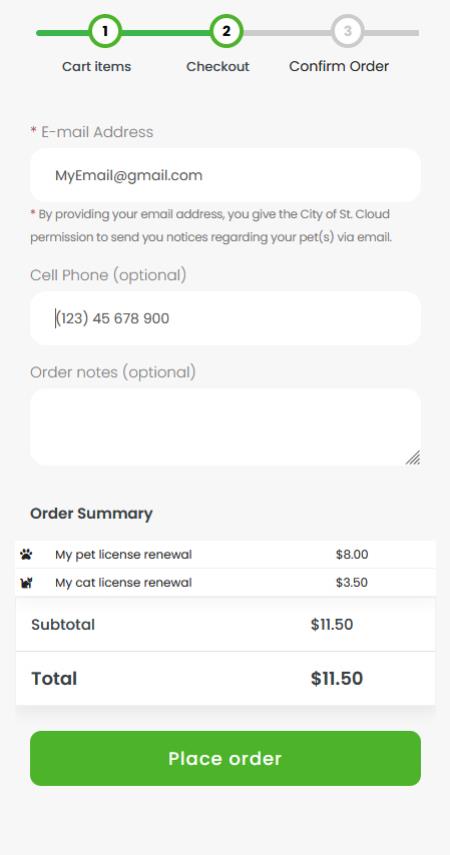Select step 3 circle in progress bar
The height and width of the screenshot is (855, 450).
click(x=347, y=32)
